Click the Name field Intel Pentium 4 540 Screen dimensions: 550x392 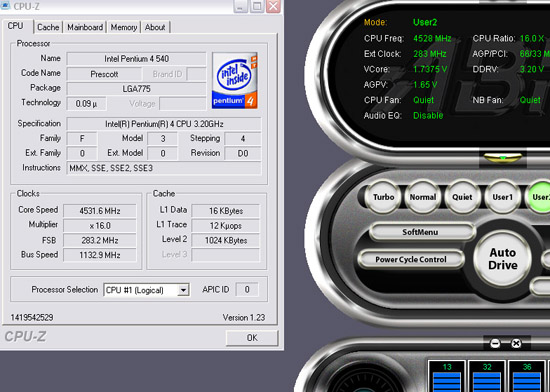[136, 59]
